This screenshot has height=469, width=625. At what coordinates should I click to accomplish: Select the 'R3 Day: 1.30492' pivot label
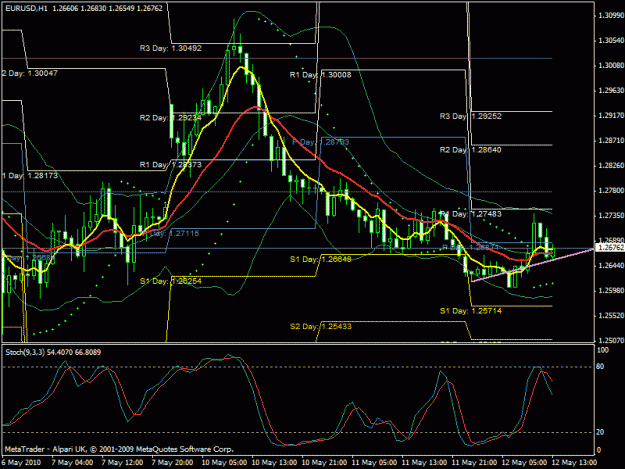171,48
